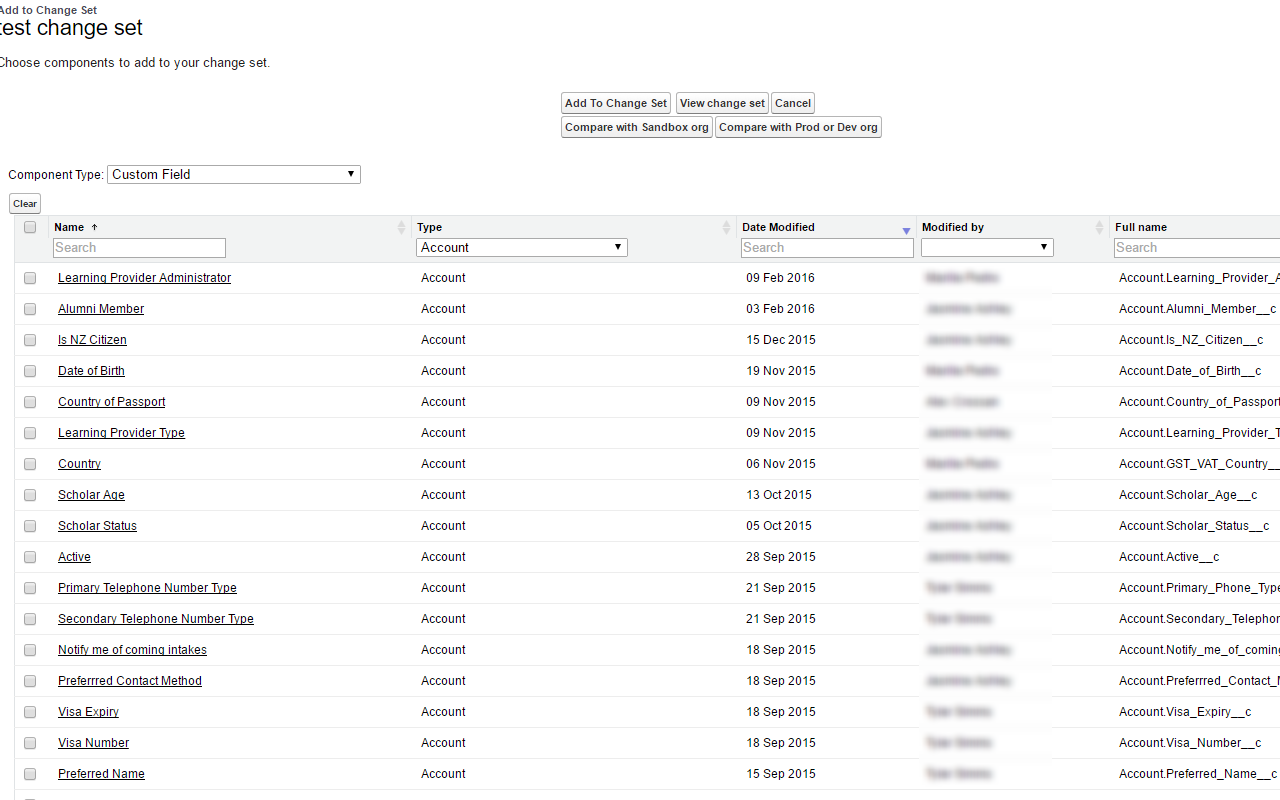Open the Alumni Member field link
The image size is (1280, 800).
click(x=100, y=308)
